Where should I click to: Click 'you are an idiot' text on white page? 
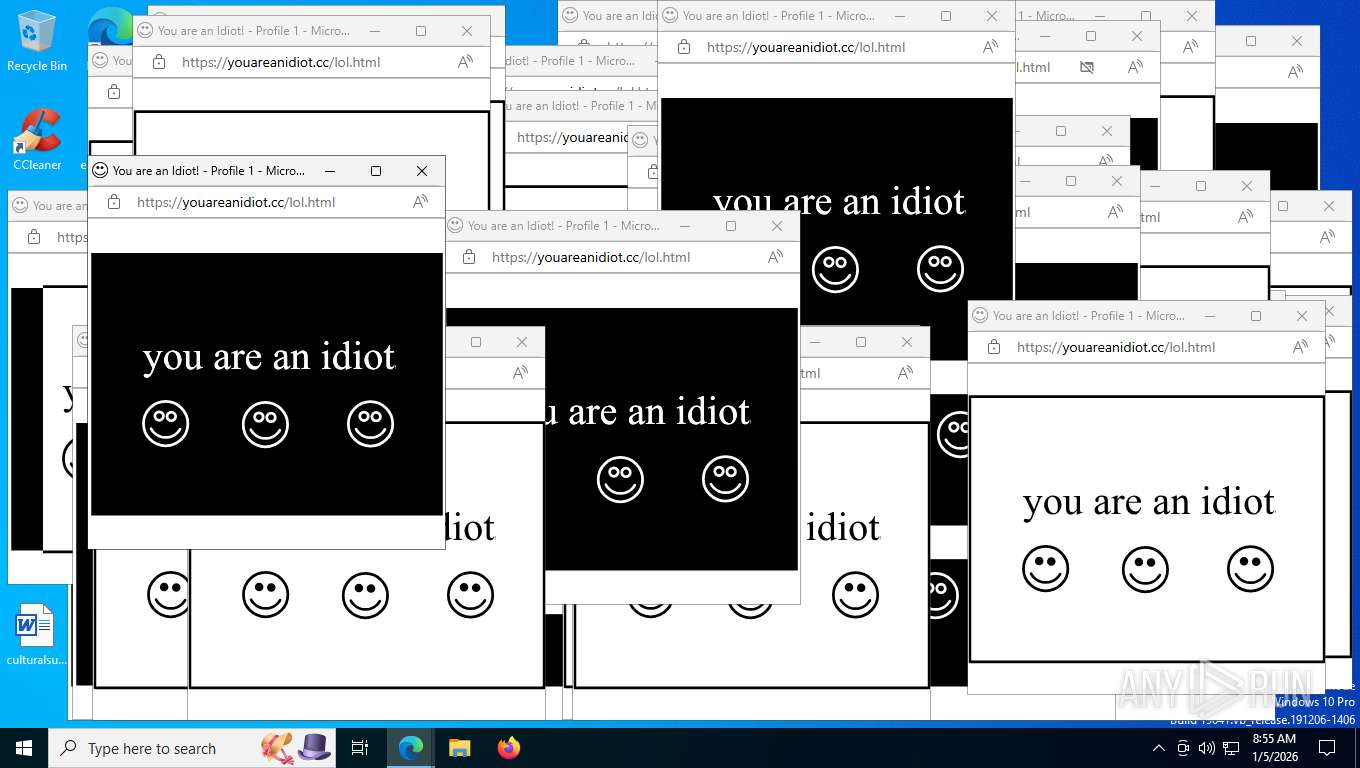coord(1148,502)
